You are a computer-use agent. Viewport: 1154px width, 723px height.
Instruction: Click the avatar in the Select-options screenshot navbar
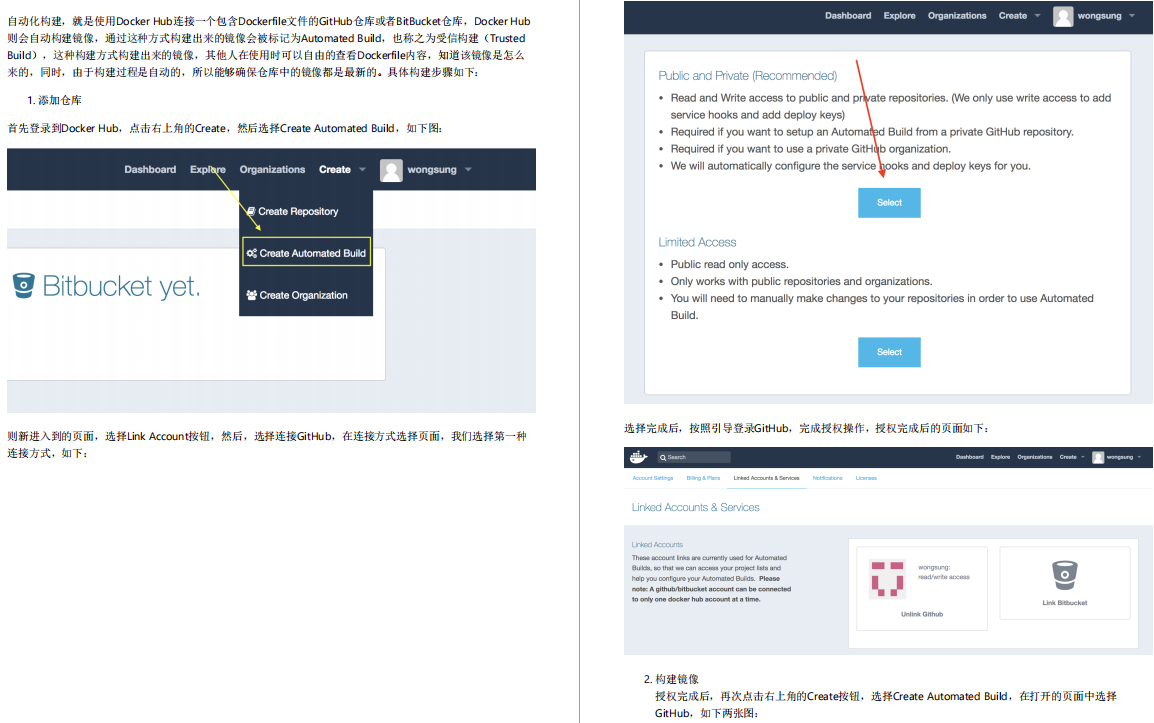coord(1063,16)
